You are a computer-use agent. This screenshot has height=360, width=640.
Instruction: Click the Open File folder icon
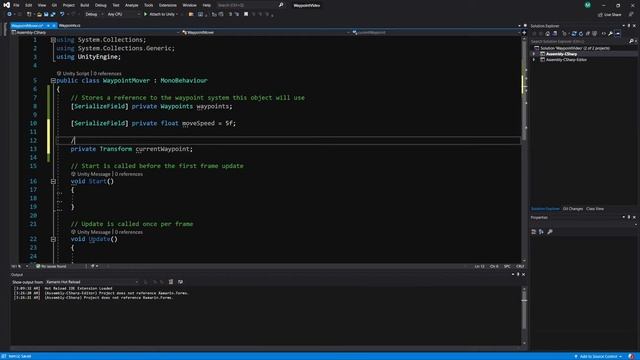(x=39, y=14)
